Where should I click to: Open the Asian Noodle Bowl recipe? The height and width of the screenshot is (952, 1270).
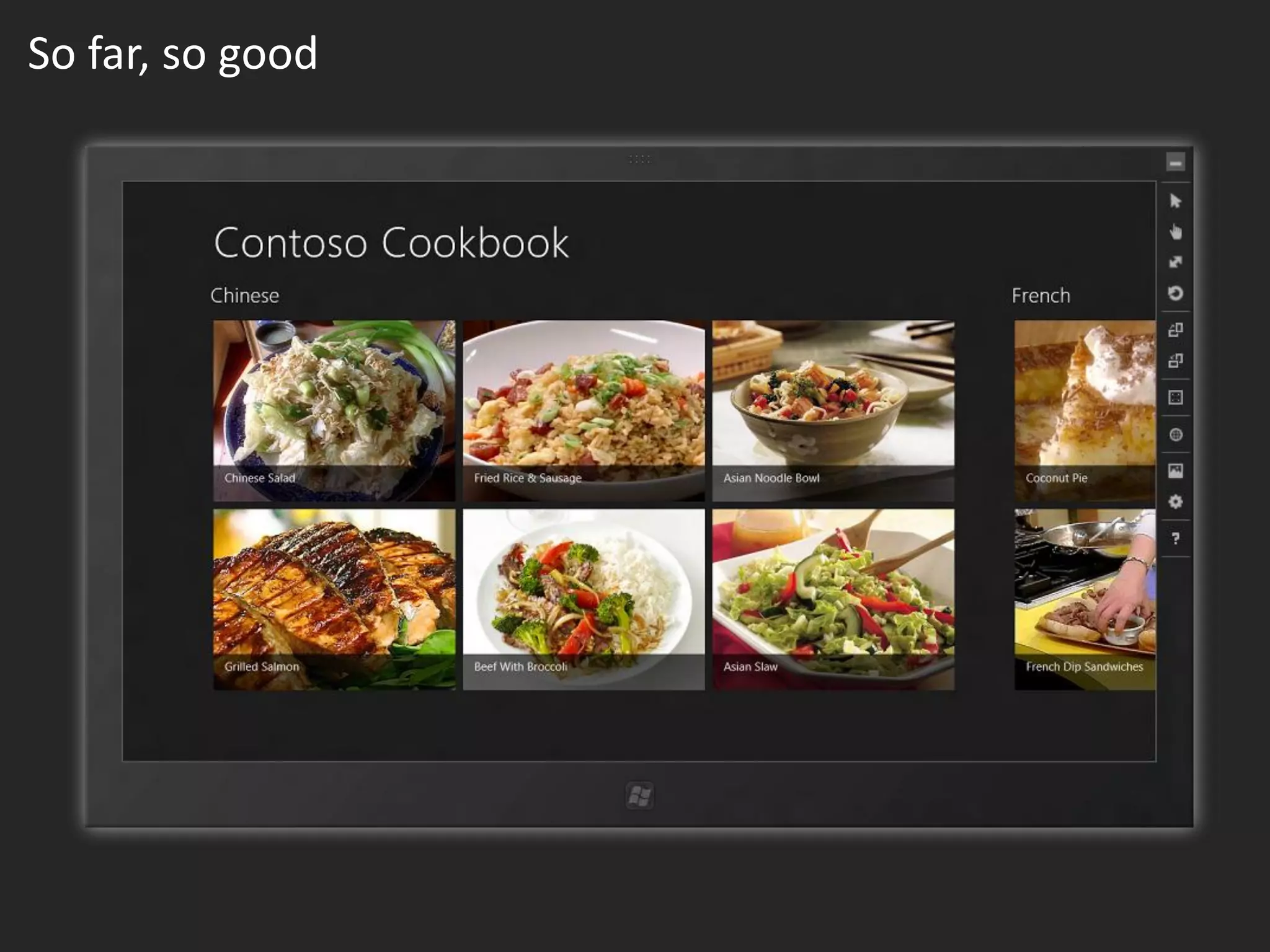pos(833,410)
